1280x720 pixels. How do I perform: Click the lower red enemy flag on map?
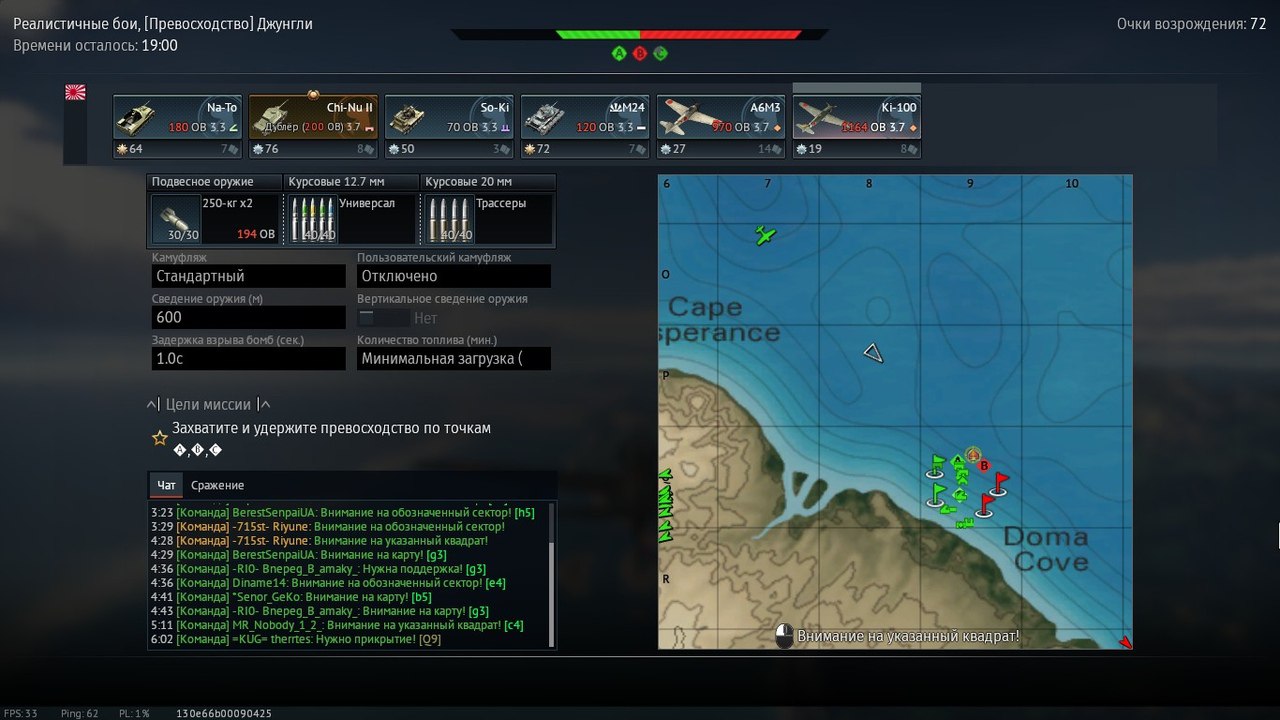[x=985, y=505]
